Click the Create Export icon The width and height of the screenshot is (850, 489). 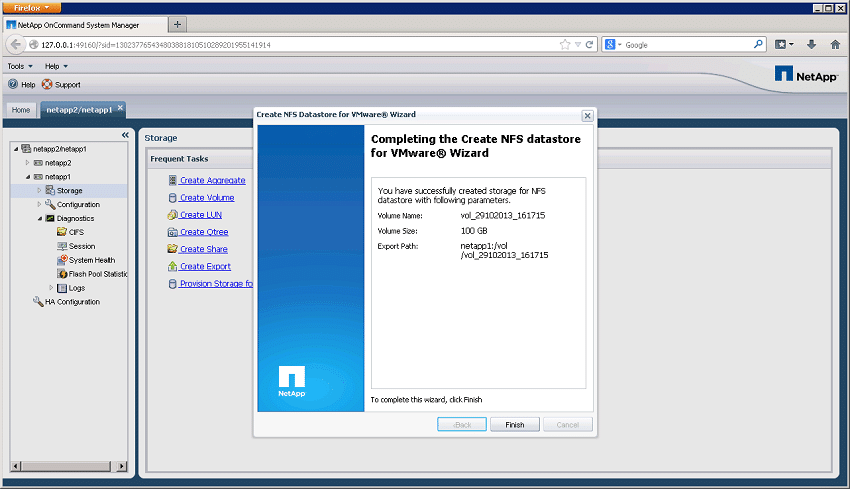(172, 266)
